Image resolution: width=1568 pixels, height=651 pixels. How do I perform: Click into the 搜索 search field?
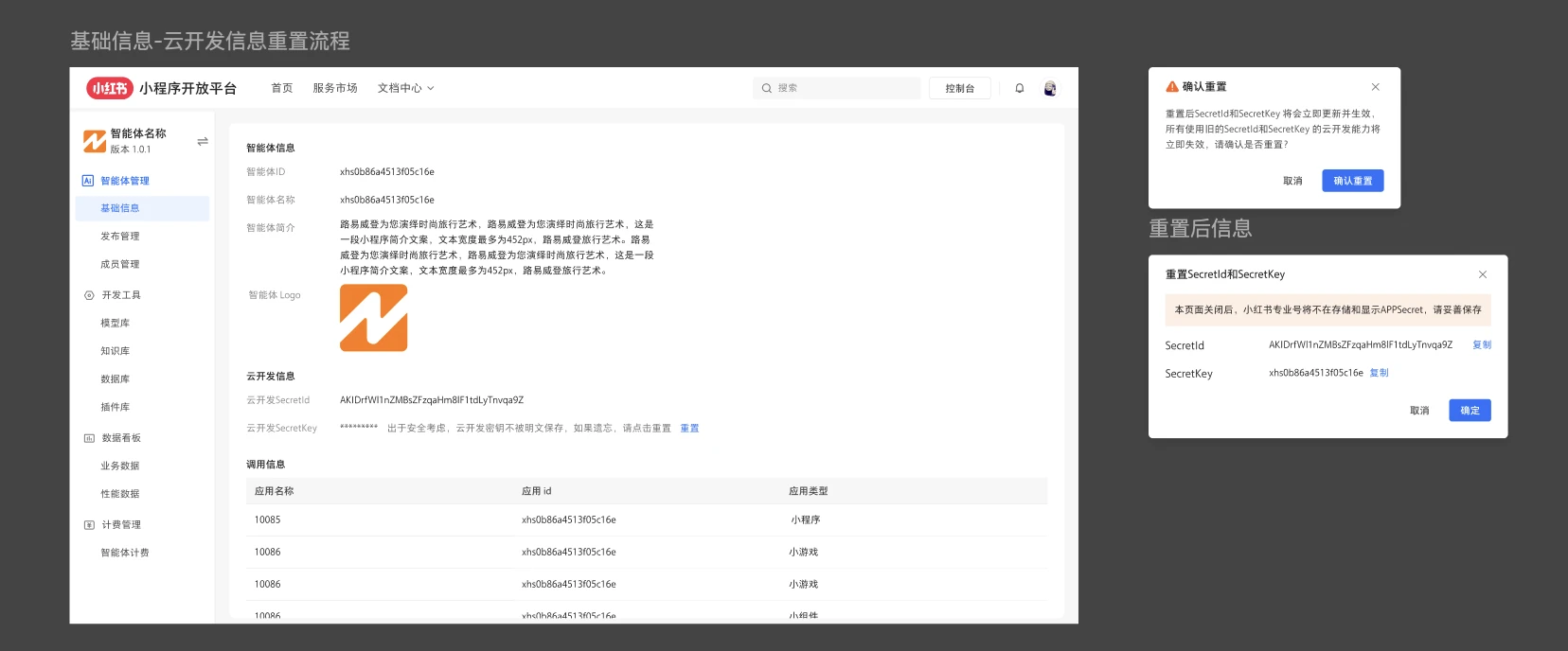point(843,88)
